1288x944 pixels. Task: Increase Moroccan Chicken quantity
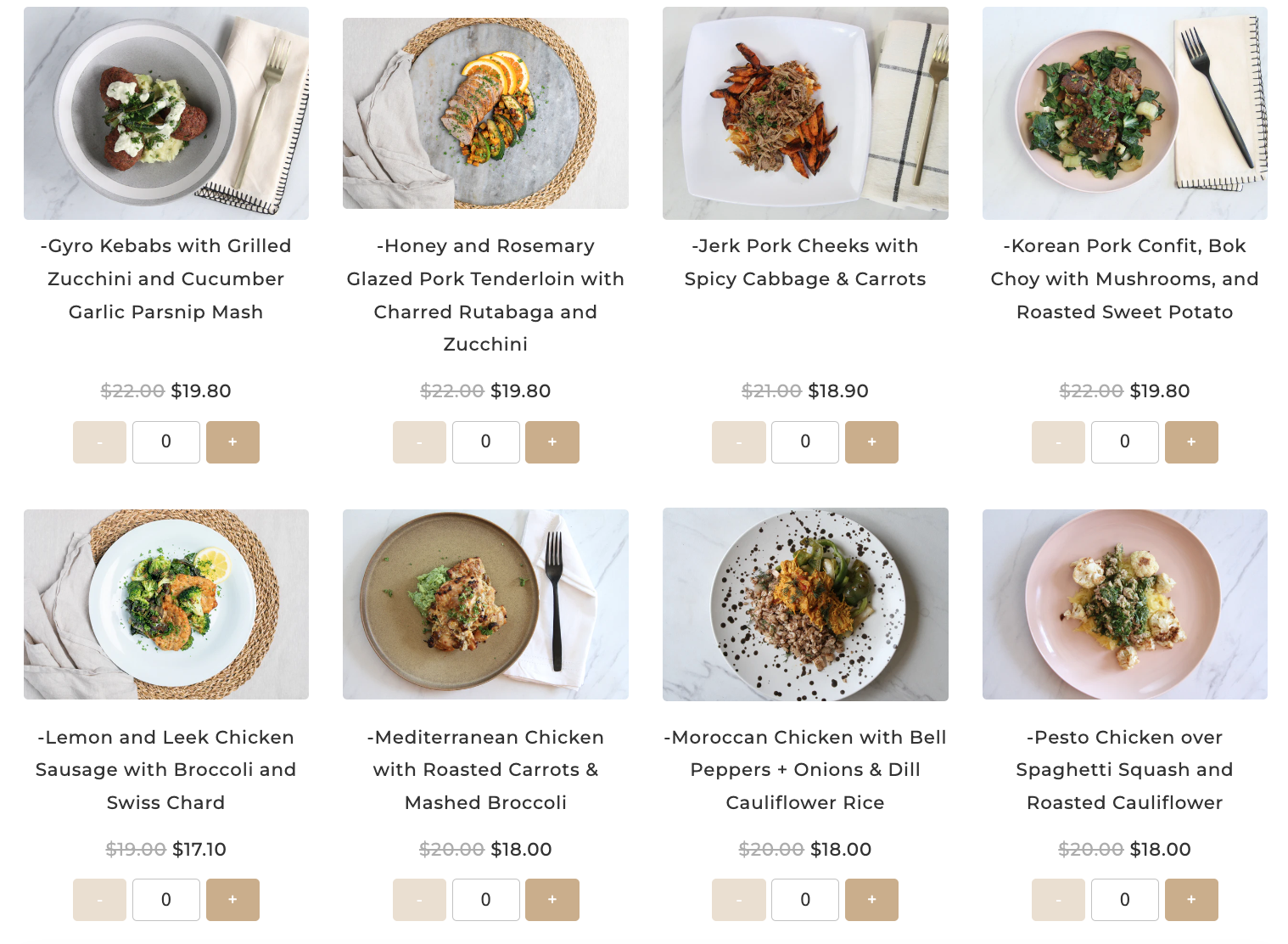[x=871, y=900]
